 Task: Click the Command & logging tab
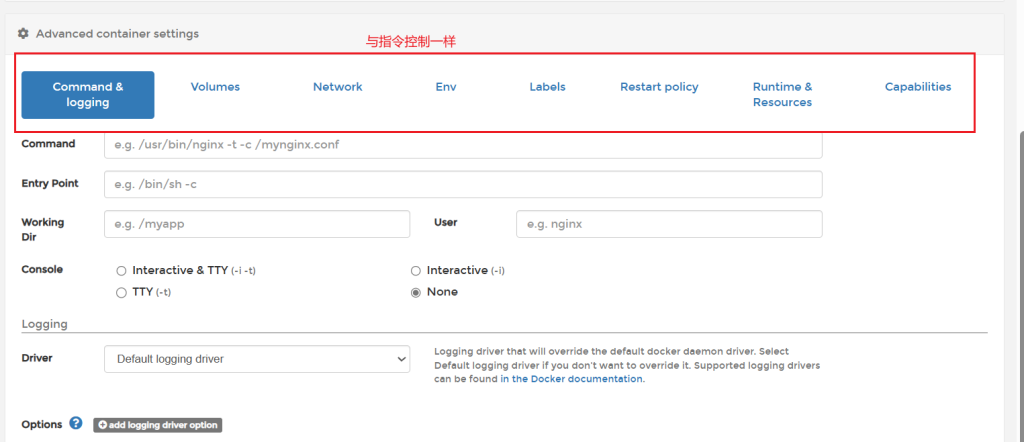pos(88,95)
